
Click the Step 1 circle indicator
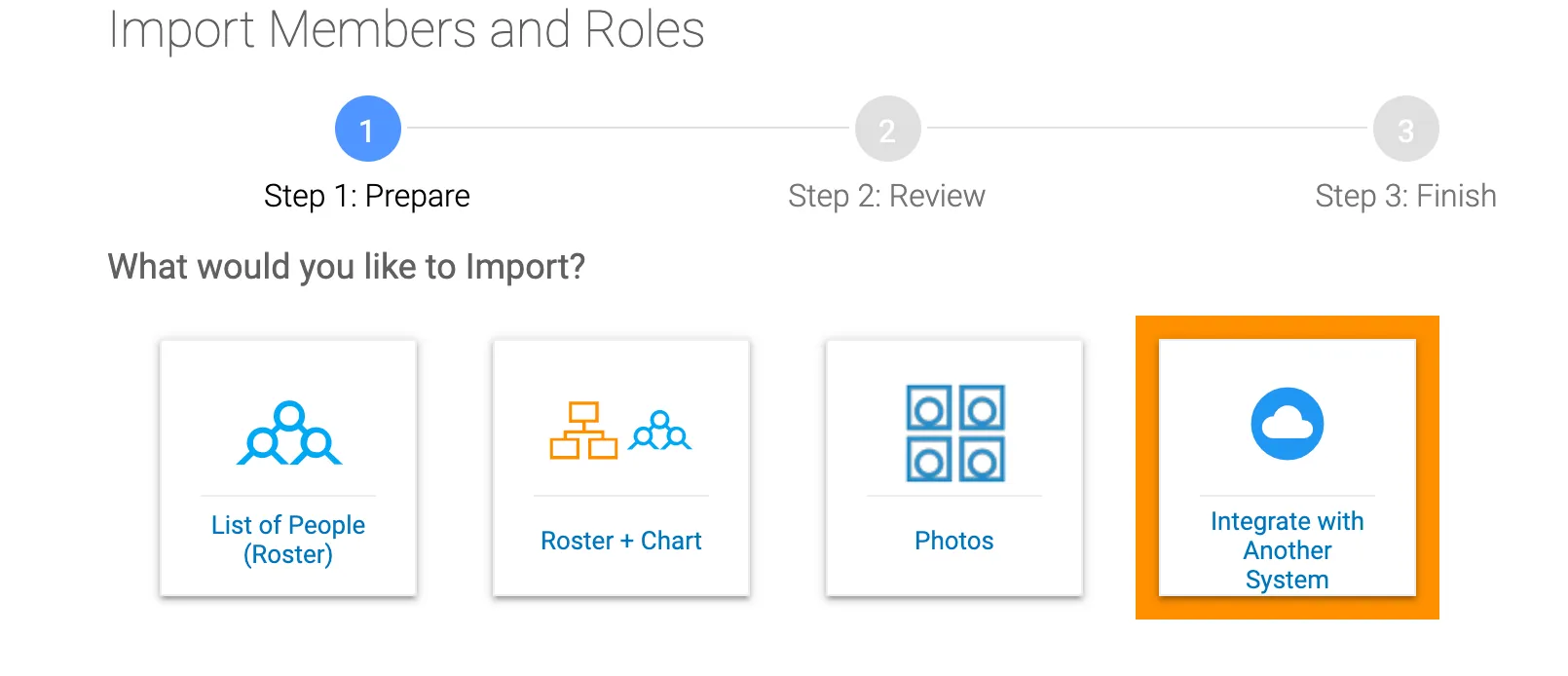click(367, 128)
